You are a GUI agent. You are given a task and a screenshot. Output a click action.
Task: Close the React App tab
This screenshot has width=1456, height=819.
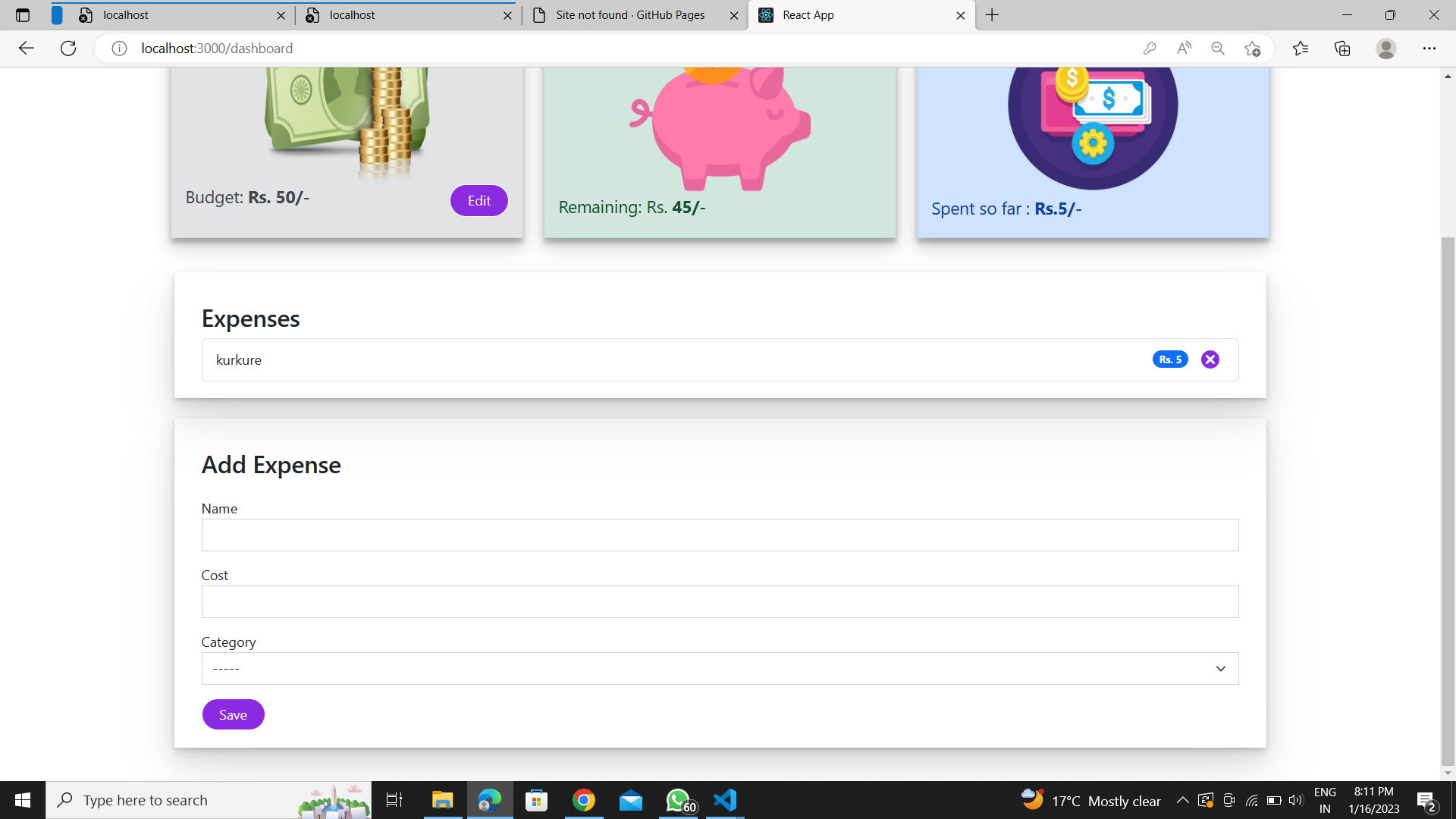coord(961,15)
